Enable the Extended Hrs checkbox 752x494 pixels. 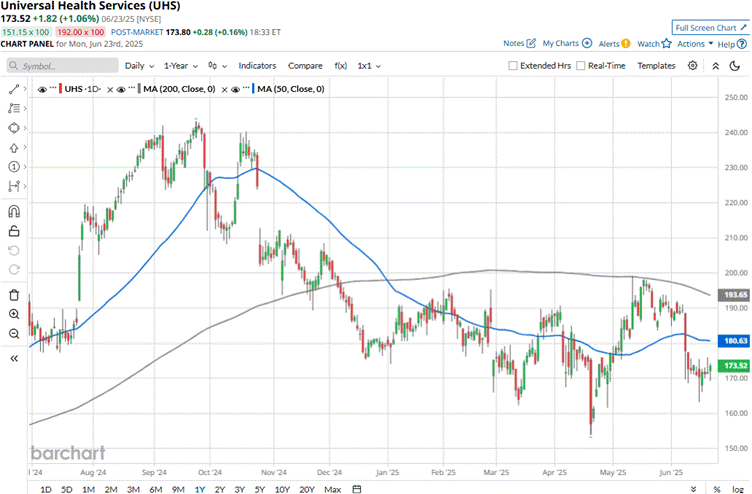(x=514, y=66)
